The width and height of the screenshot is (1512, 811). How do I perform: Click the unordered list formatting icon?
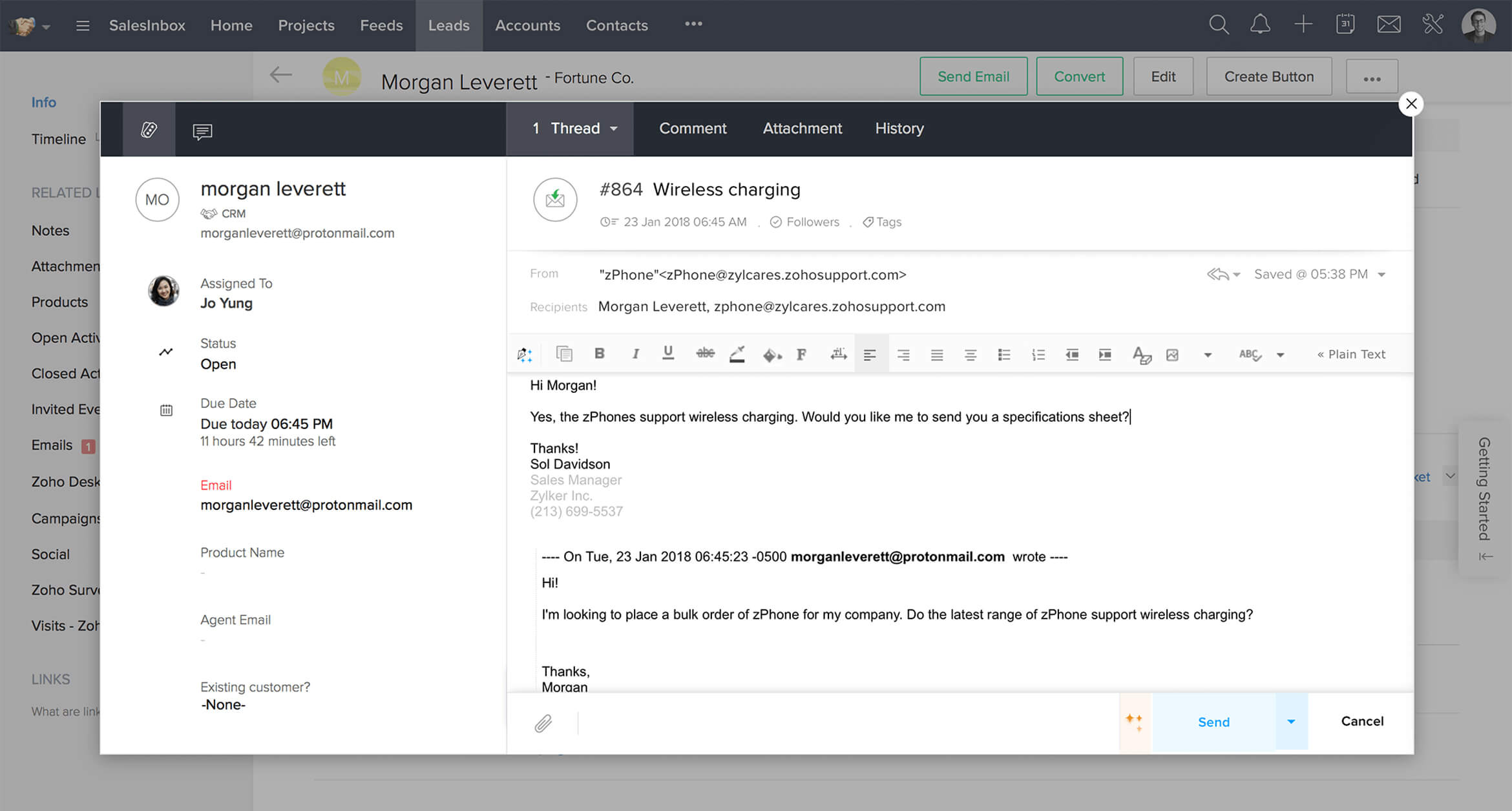[x=1003, y=354]
